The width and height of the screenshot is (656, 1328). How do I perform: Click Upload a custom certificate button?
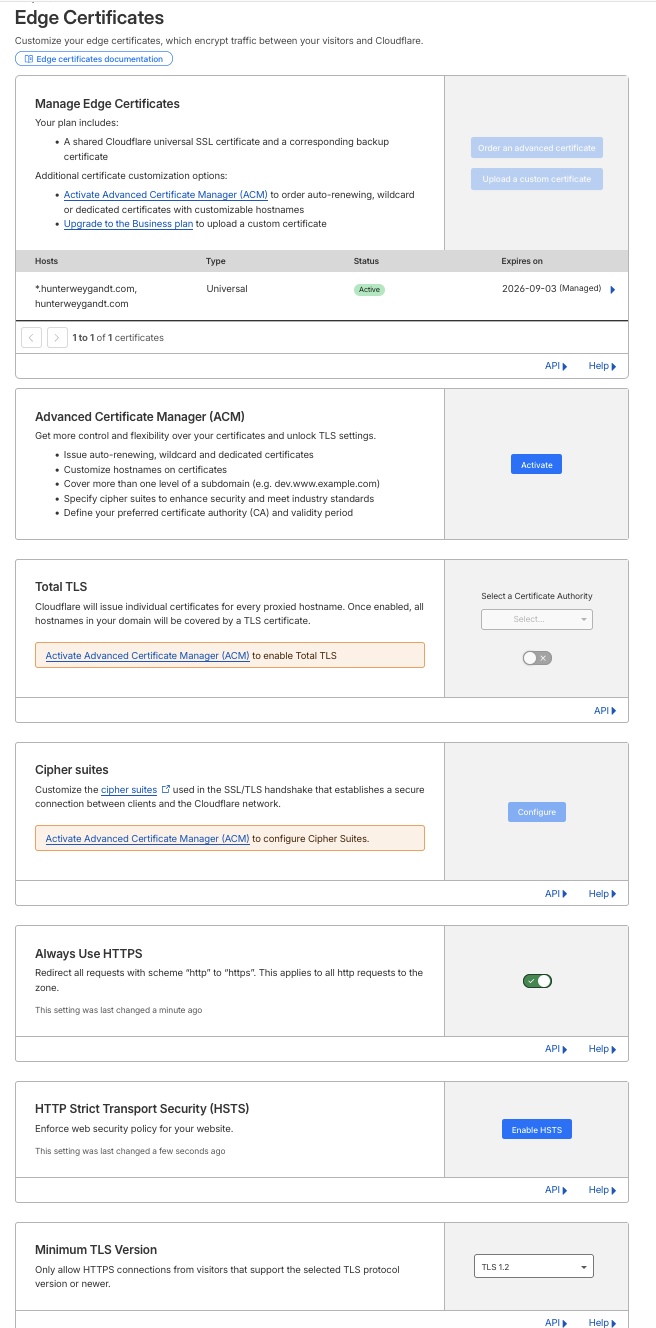point(537,179)
